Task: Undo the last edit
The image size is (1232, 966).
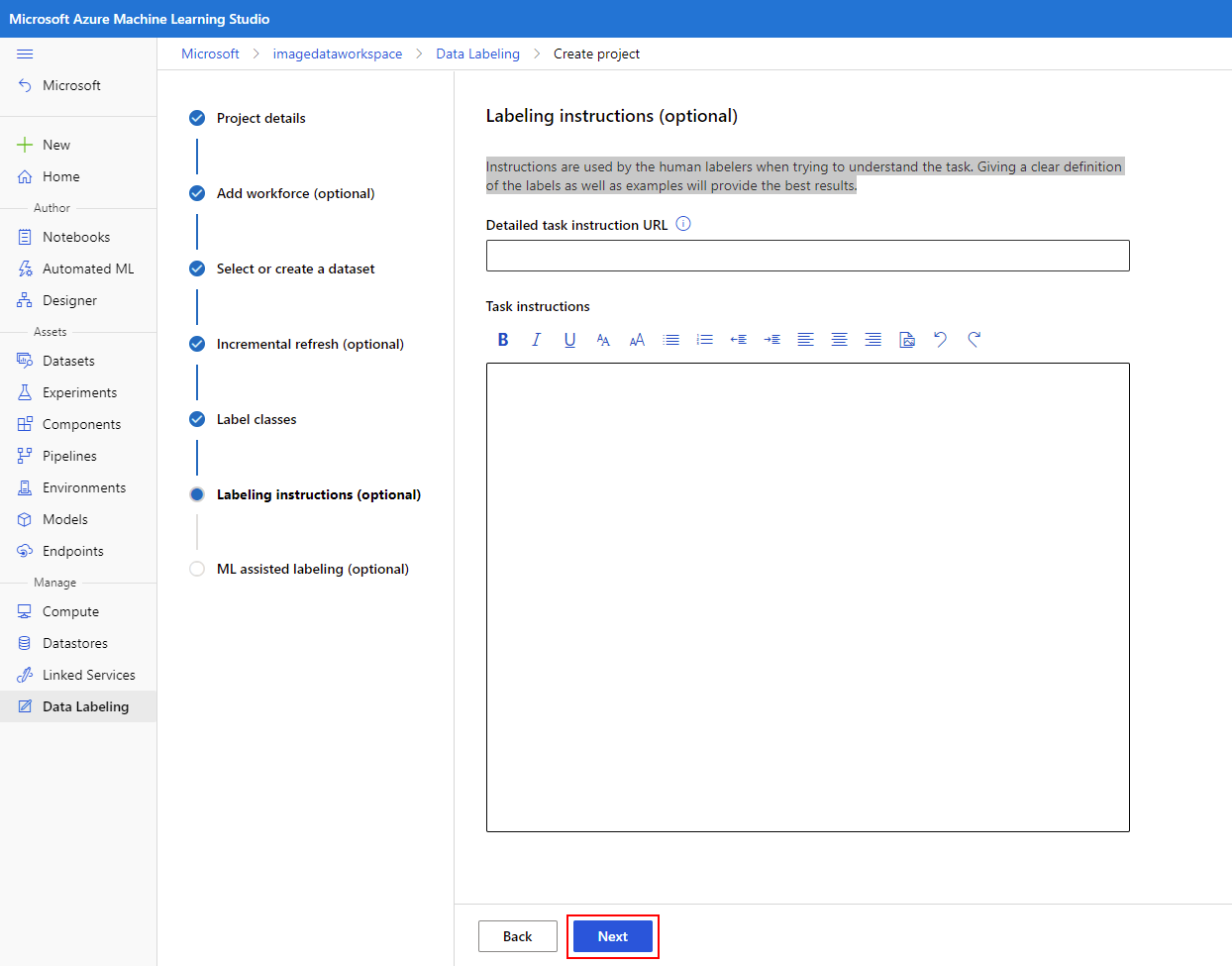Action: coord(940,340)
